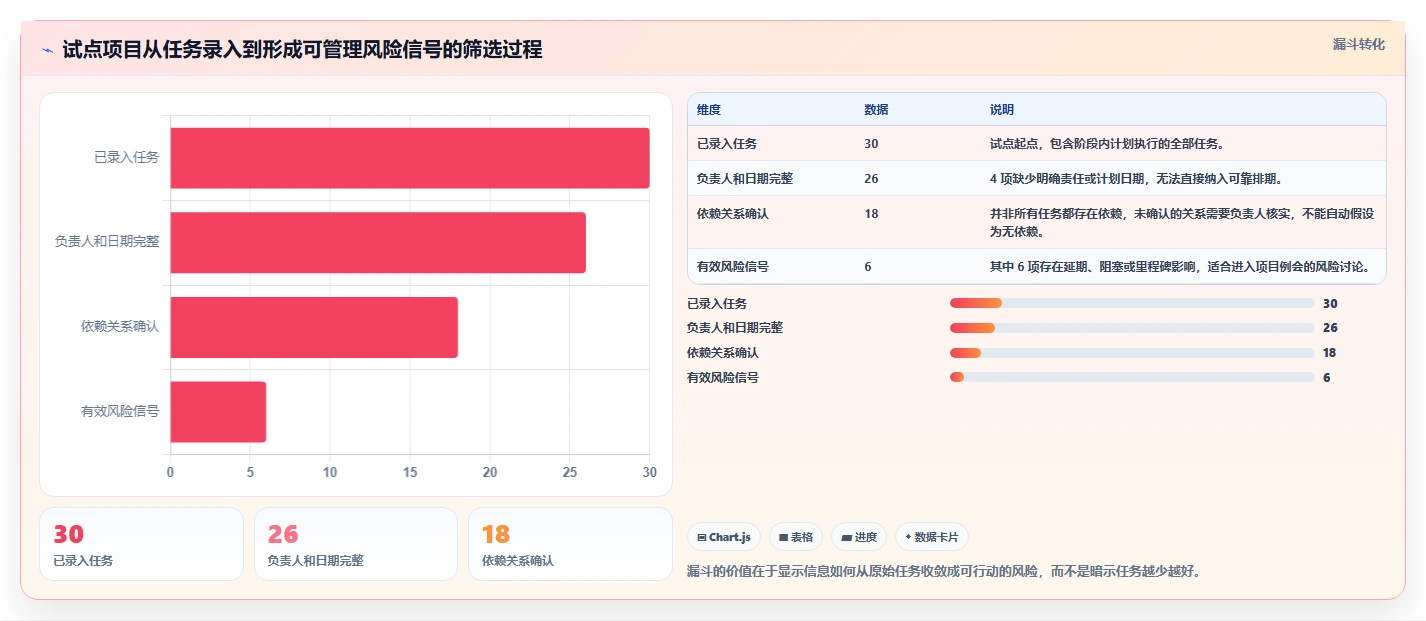1426x621 pixels.
Task: Click the x-axis tick 15 on the chart
Action: [x=410, y=472]
